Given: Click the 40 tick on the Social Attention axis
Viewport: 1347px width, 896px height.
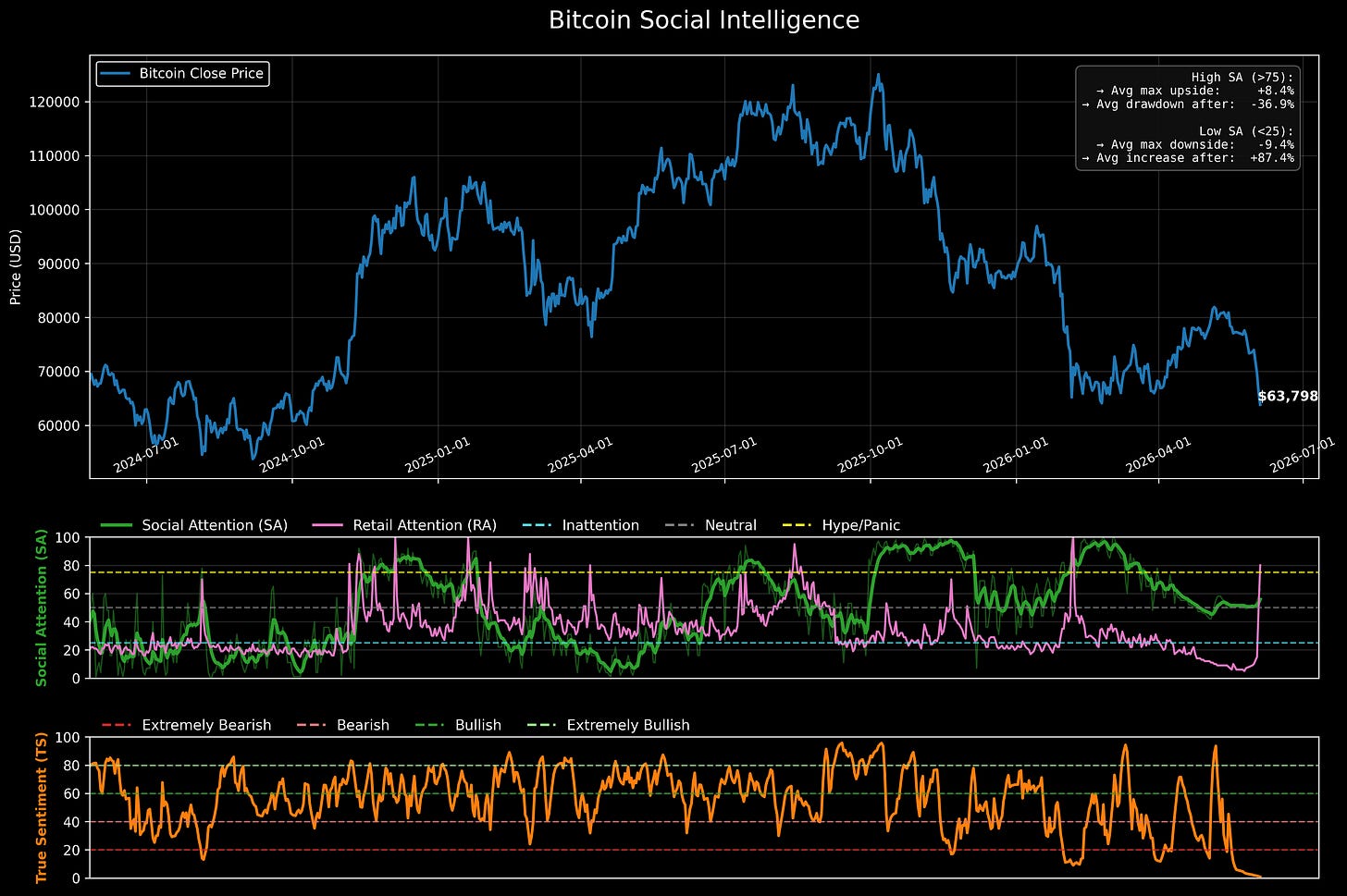Looking at the screenshot, I should [73, 622].
